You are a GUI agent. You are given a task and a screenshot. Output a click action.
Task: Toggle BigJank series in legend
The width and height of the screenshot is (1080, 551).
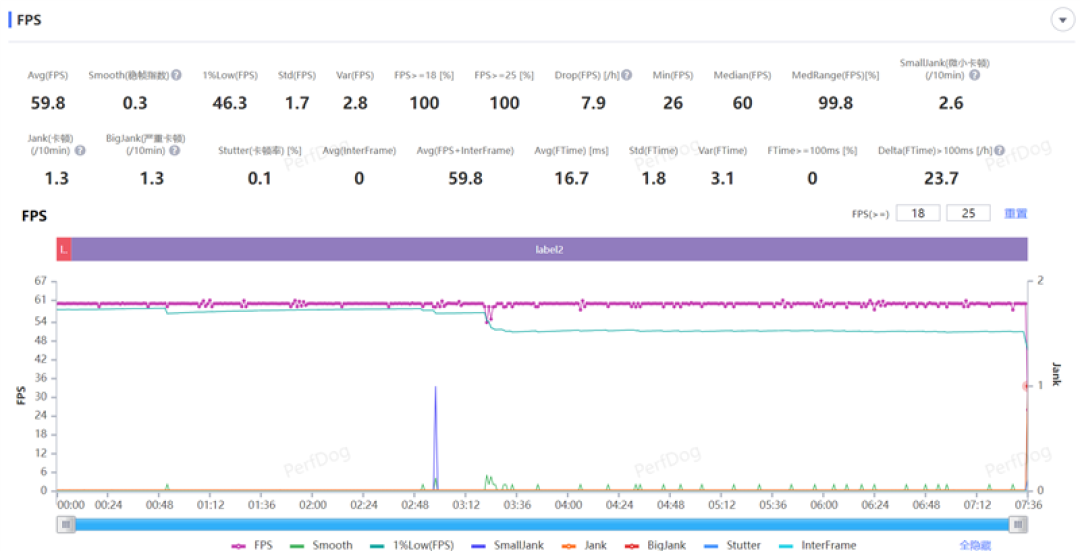coord(655,545)
